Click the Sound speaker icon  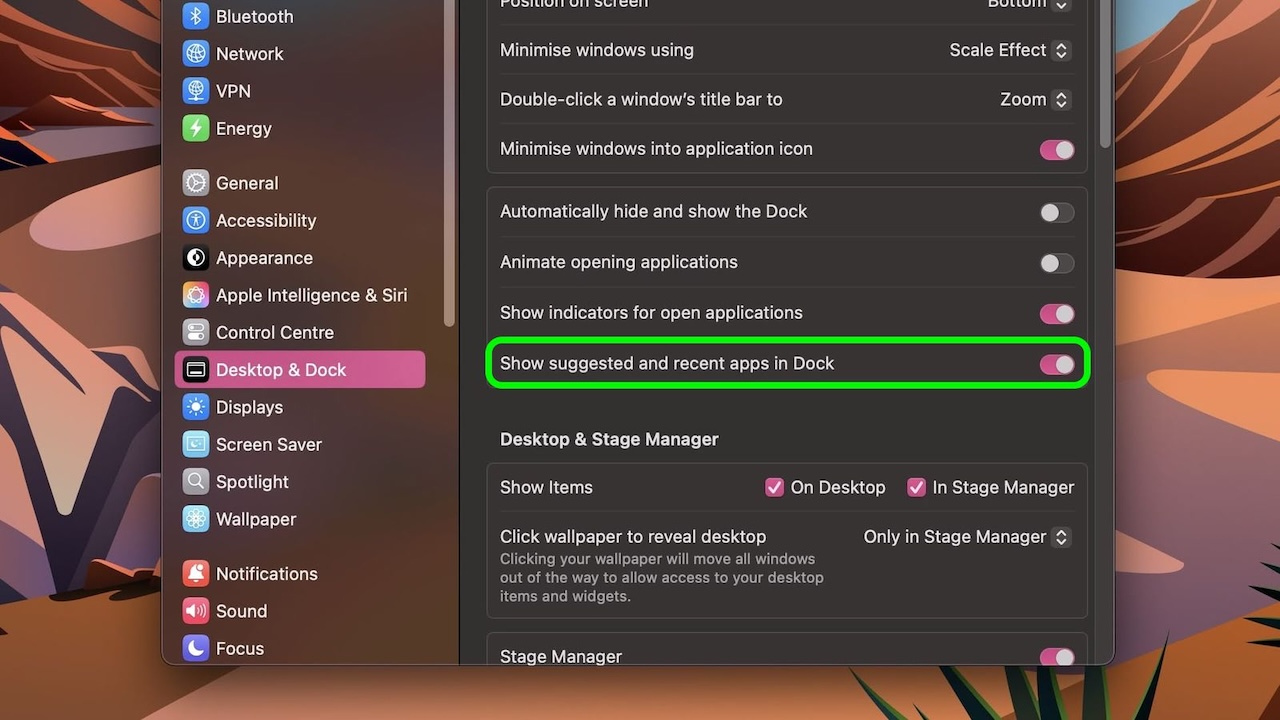tap(195, 611)
